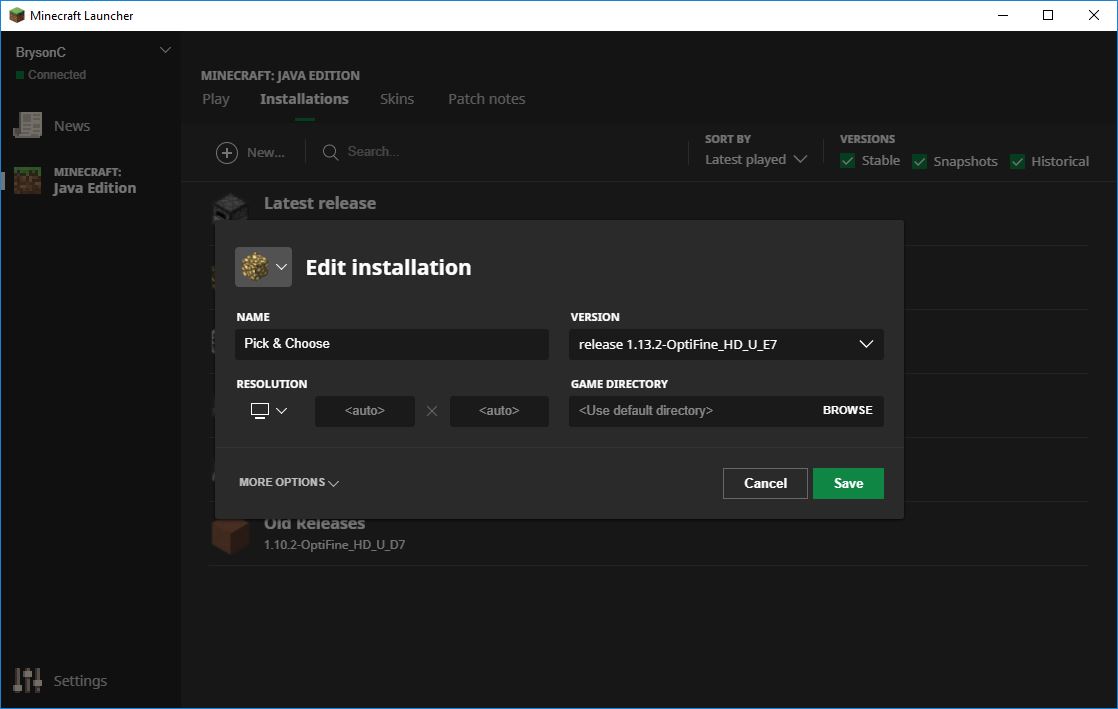1118x709 pixels.
Task: Uncheck the Snapshots versions checkbox
Action: coord(919,161)
